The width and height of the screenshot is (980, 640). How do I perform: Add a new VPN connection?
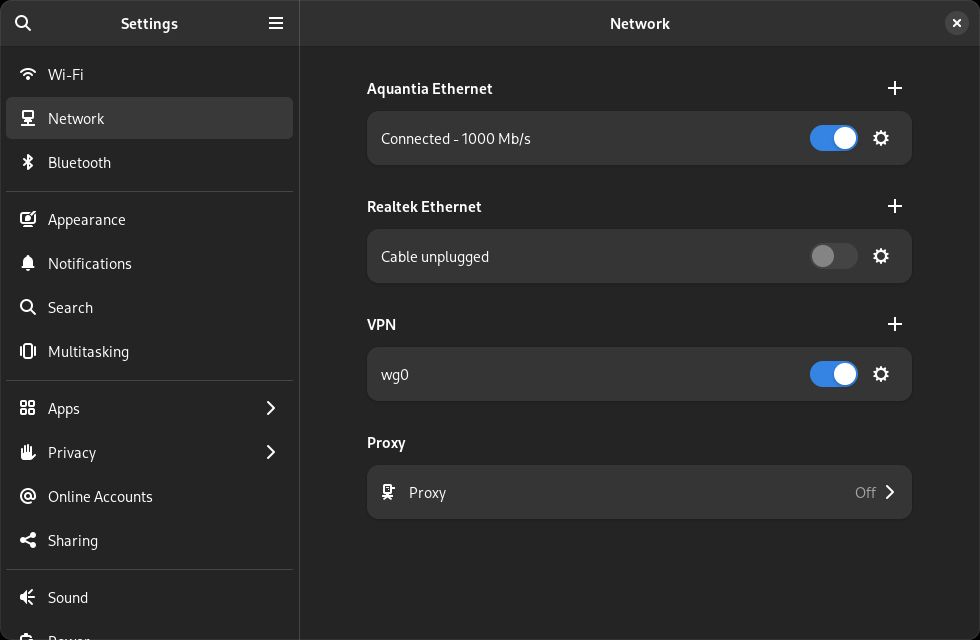(894, 324)
